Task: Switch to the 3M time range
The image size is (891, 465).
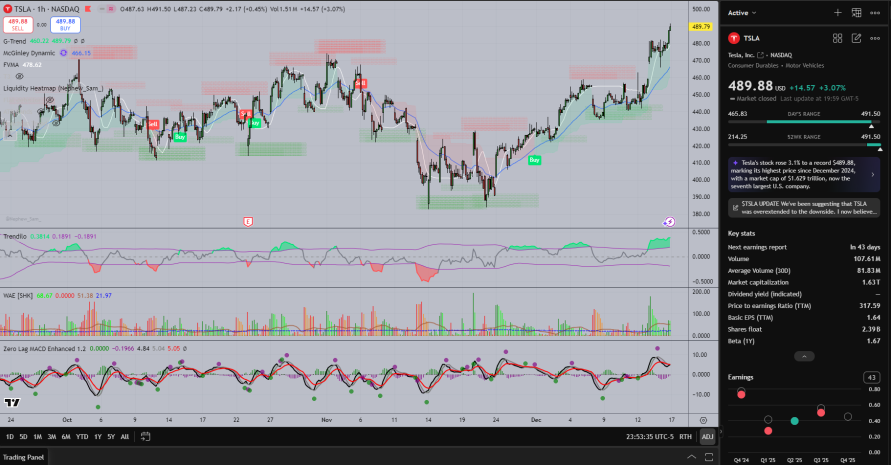Action: tap(52, 437)
